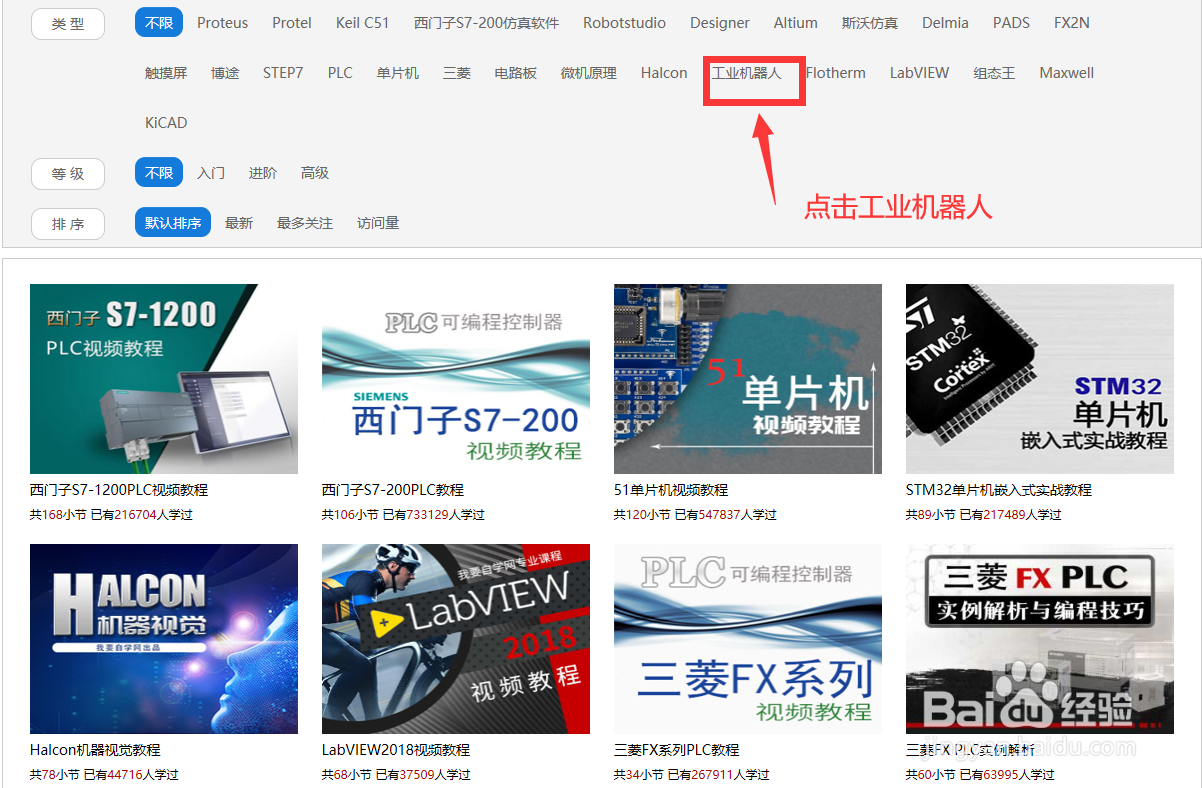Filter by PLC type
The width and height of the screenshot is (1202, 788).
[x=340, y=73]
